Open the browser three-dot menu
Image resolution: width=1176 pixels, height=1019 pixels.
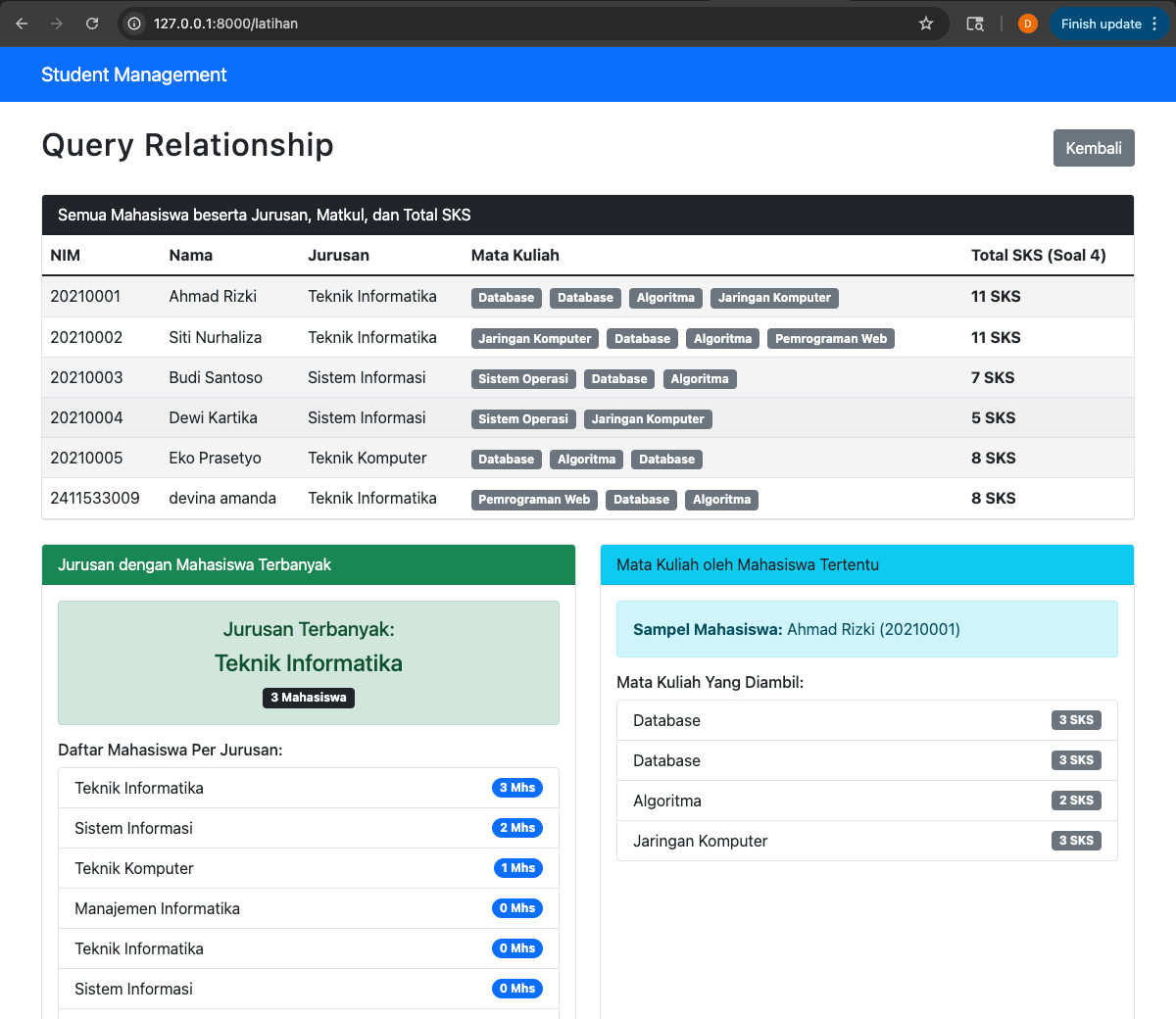coord(1154,24)
